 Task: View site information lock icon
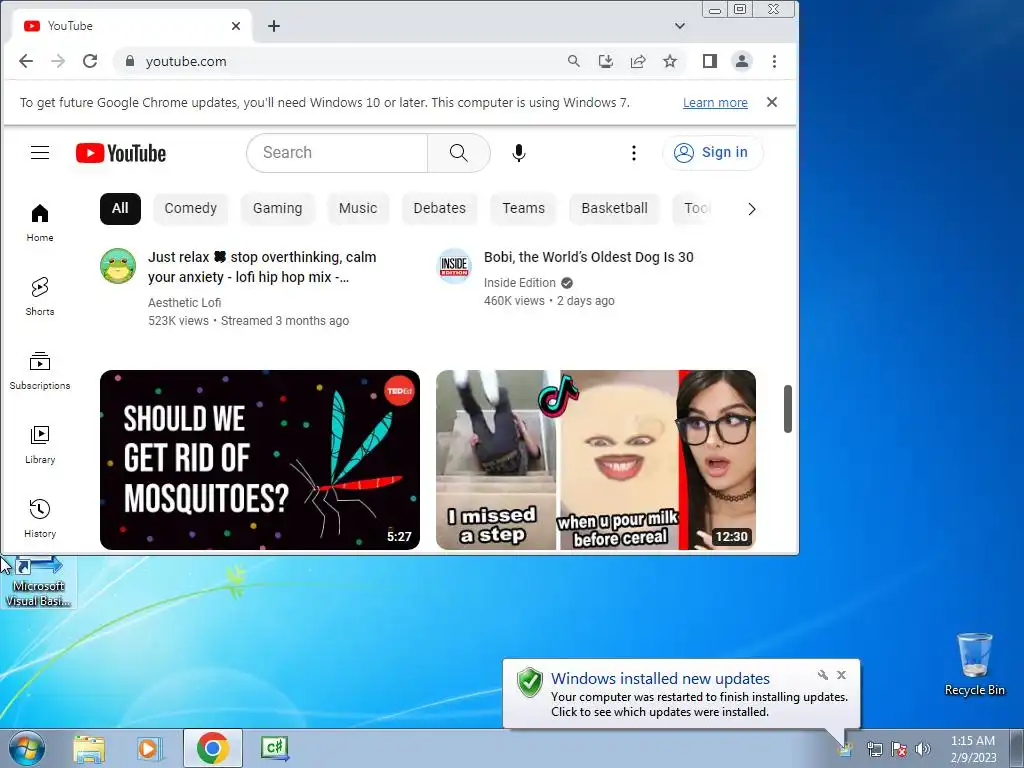[130, 61]
